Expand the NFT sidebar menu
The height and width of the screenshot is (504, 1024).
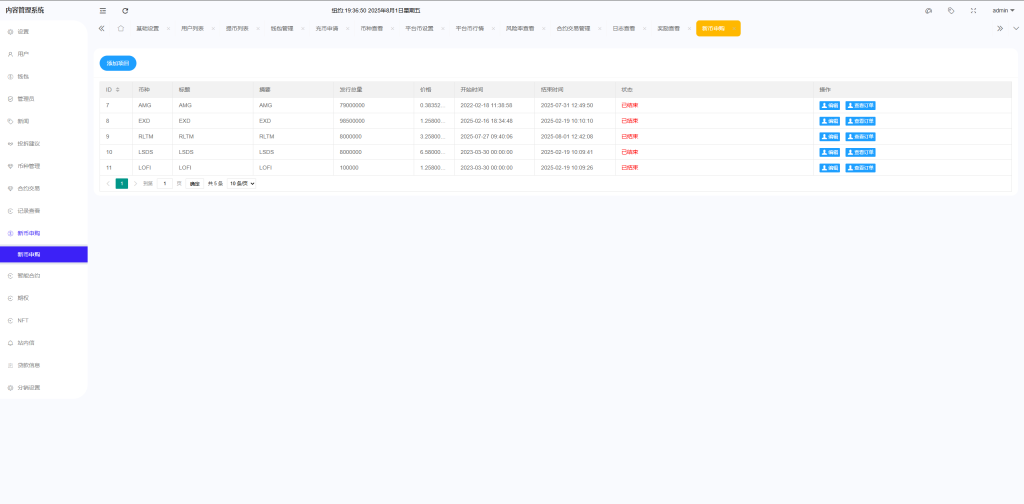click(x=23, y=320)
